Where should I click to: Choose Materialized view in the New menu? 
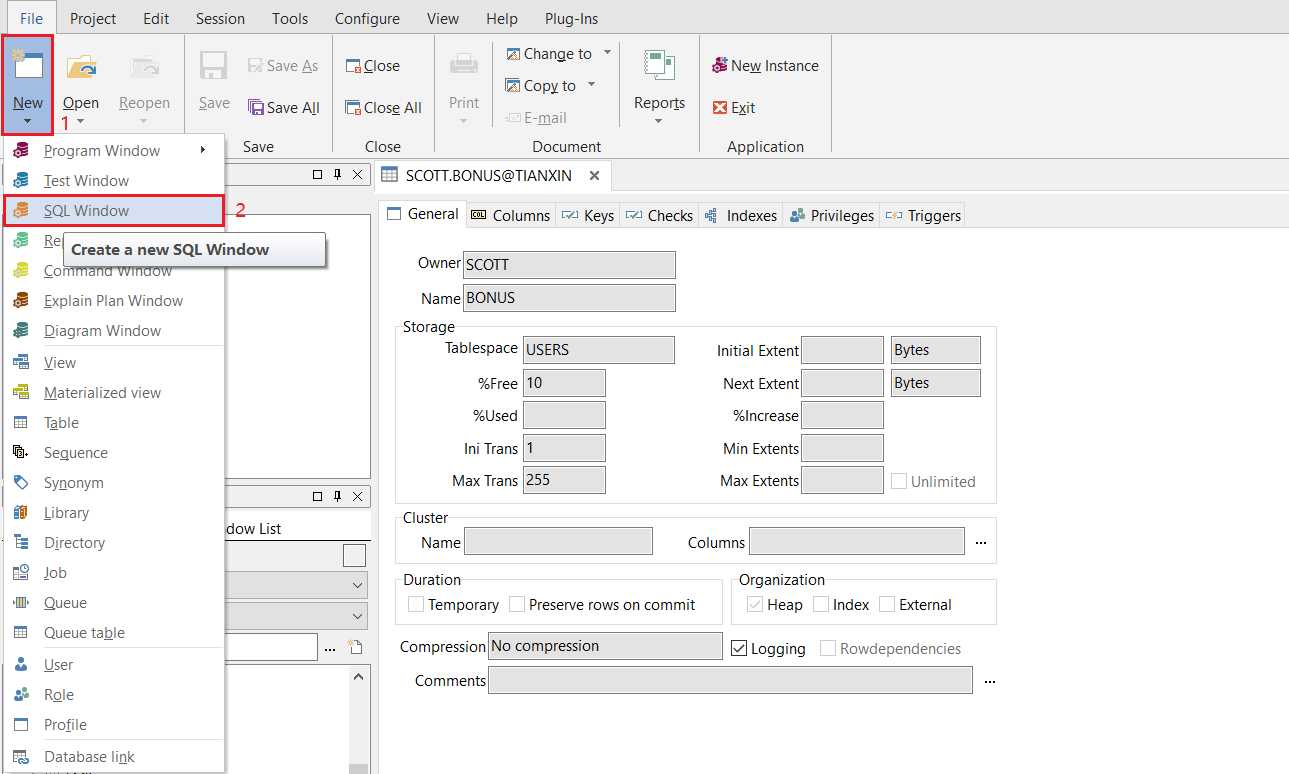[x=114, y=393]
